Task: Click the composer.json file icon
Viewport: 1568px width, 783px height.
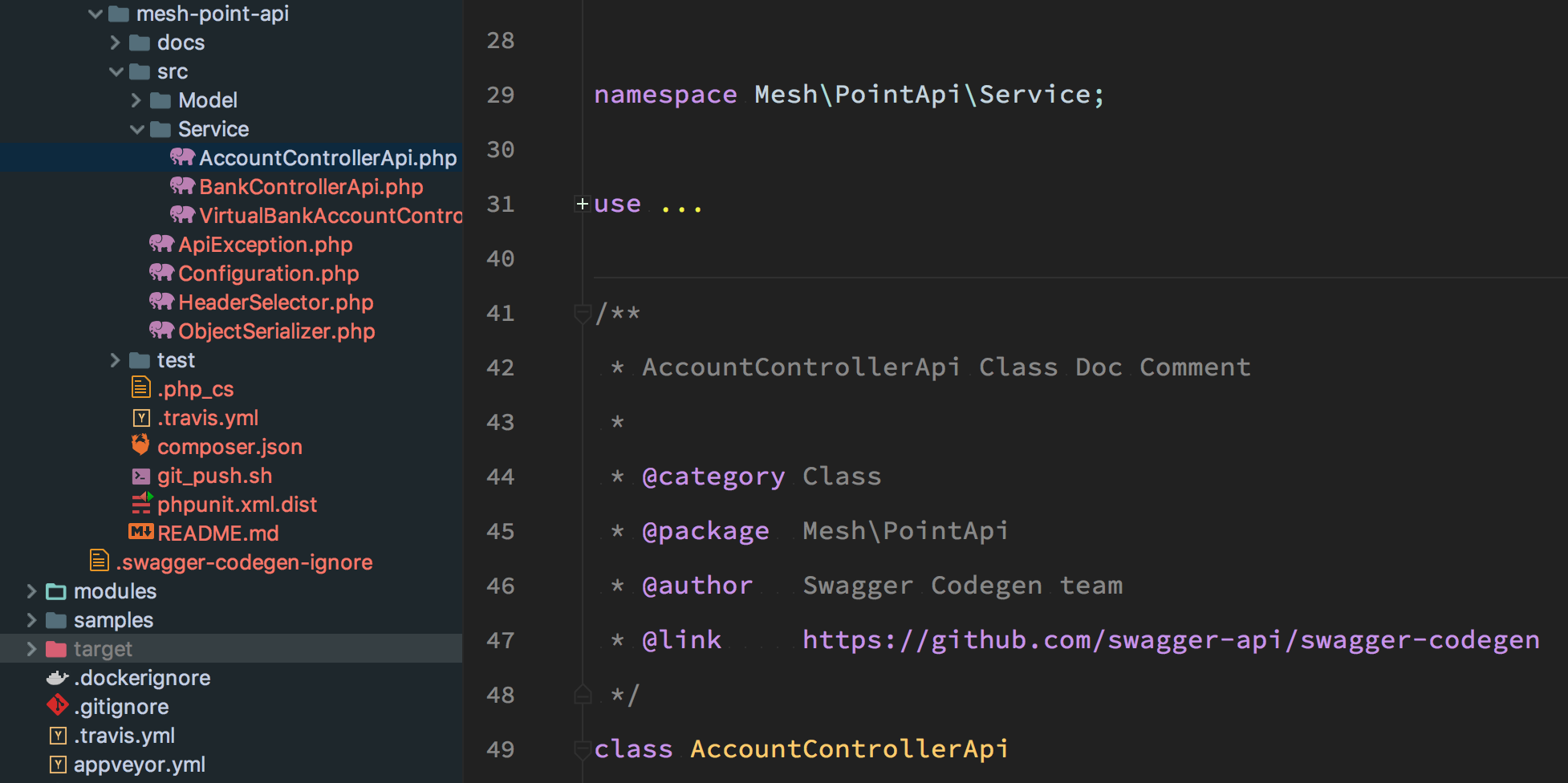Action: pos(140,445)
